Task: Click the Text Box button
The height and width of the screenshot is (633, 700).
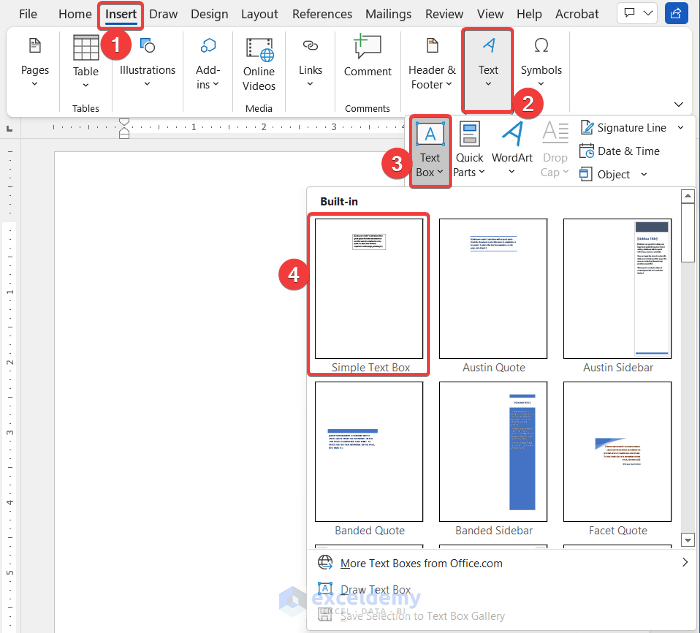Action: 430,151
